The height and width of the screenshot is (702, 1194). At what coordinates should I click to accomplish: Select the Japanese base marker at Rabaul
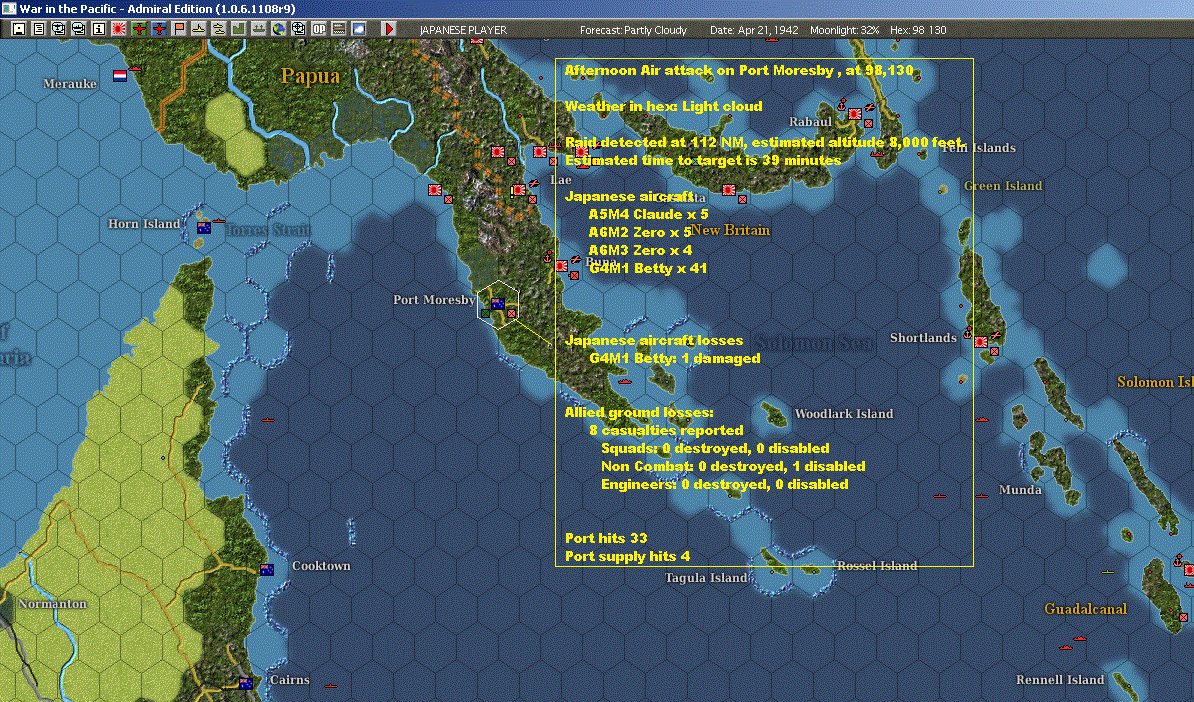(x=855, y=114)
